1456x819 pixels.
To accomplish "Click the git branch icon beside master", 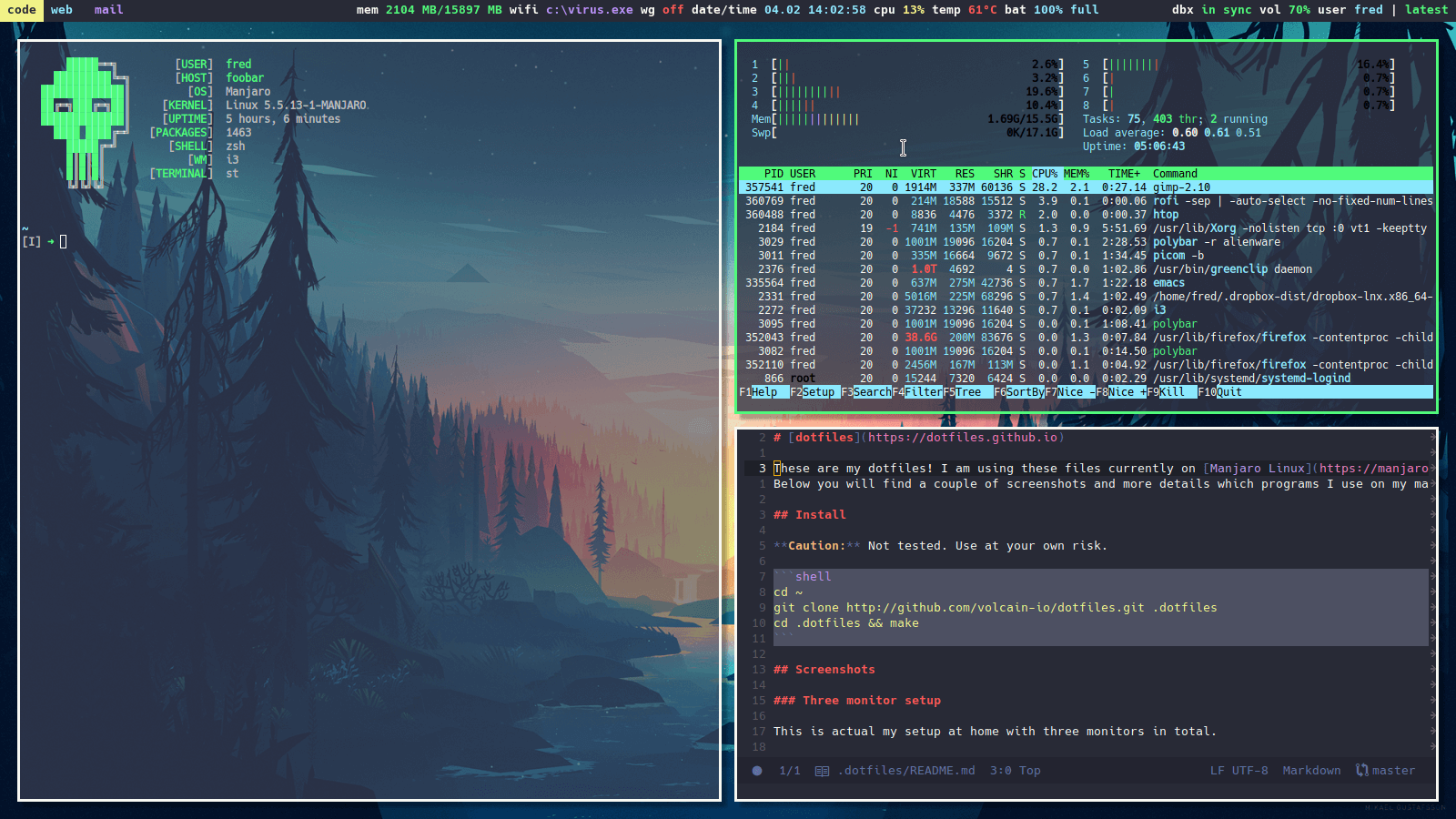I will (x=1362, y=771).
